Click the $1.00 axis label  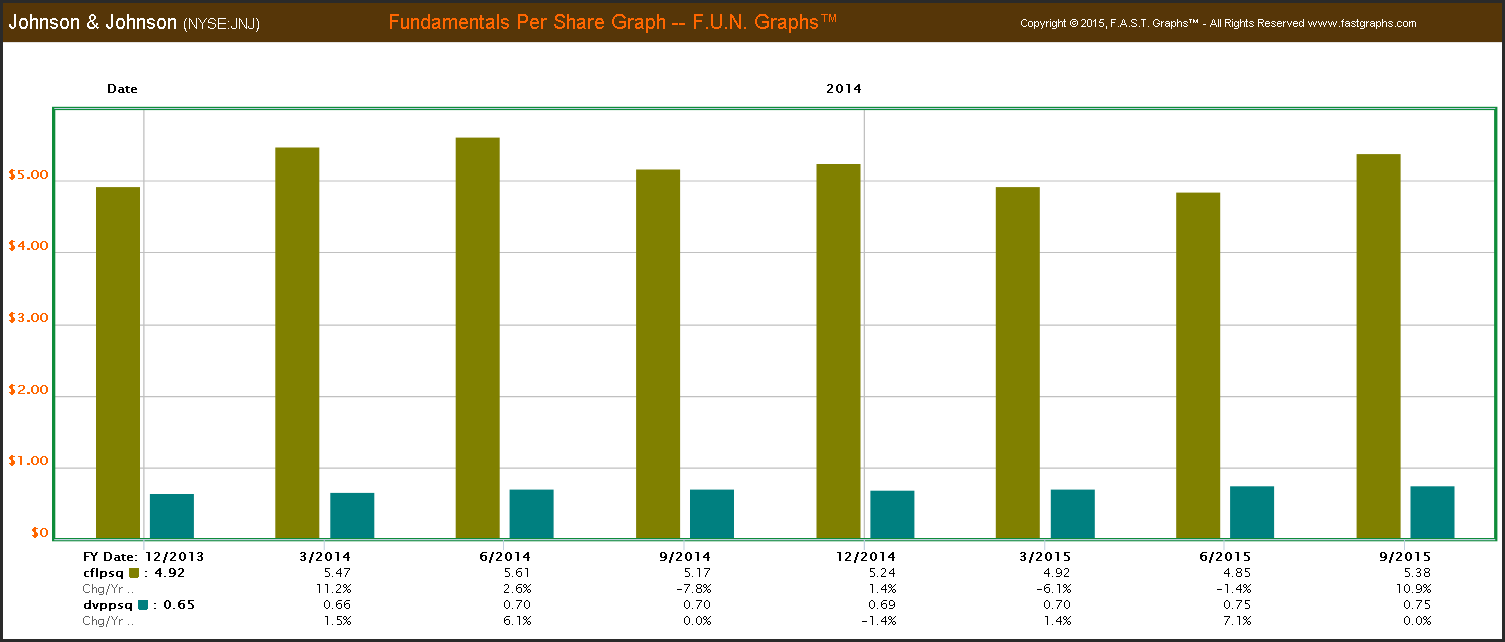tap(28, 463)
